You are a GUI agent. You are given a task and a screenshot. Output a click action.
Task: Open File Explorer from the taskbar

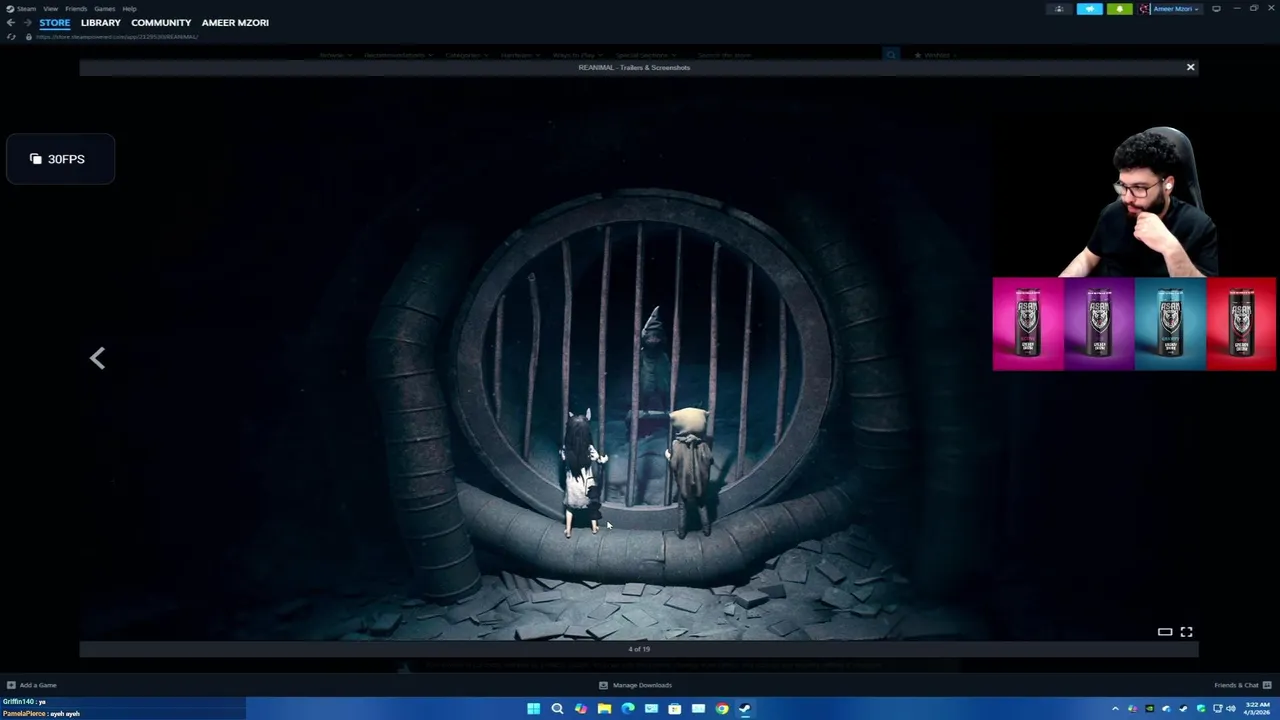(604, 709)
